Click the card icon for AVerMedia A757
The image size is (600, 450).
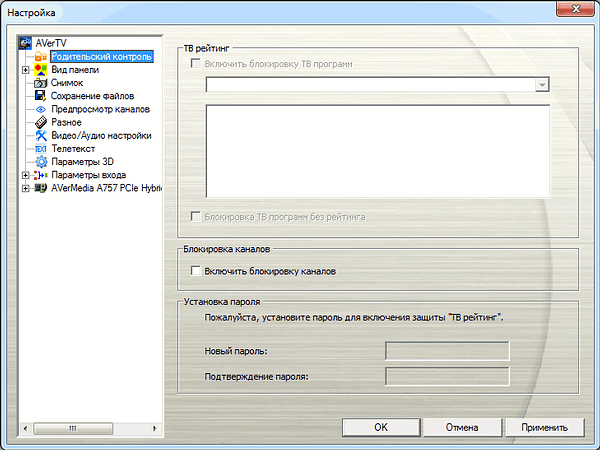point(41,188)
